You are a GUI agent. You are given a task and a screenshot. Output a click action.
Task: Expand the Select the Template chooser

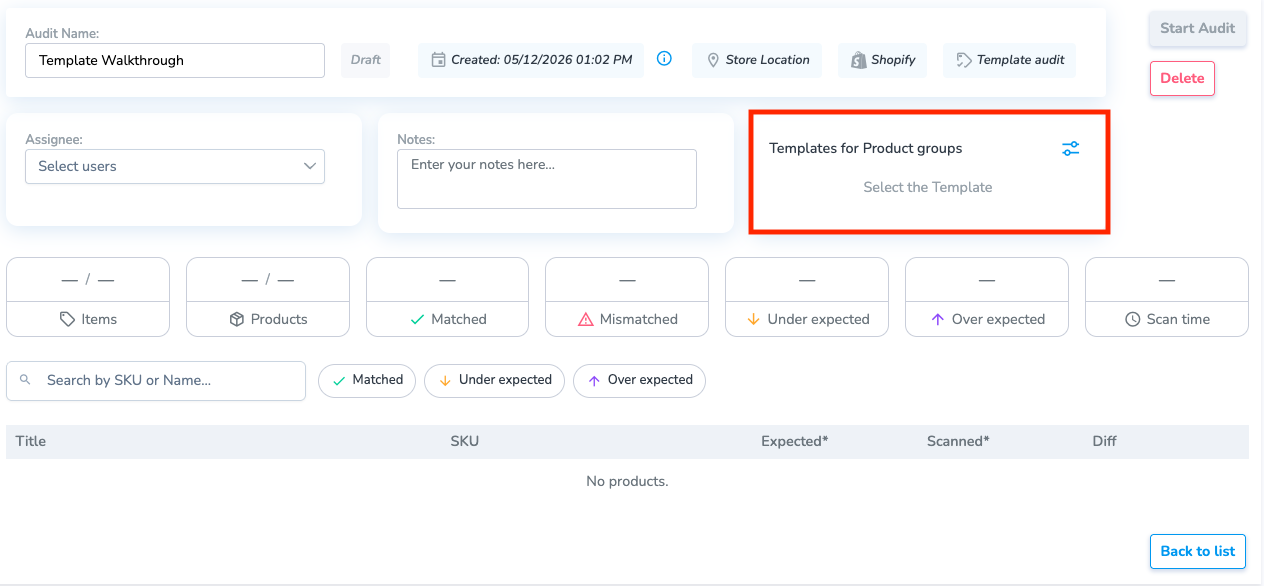(928, 187)
